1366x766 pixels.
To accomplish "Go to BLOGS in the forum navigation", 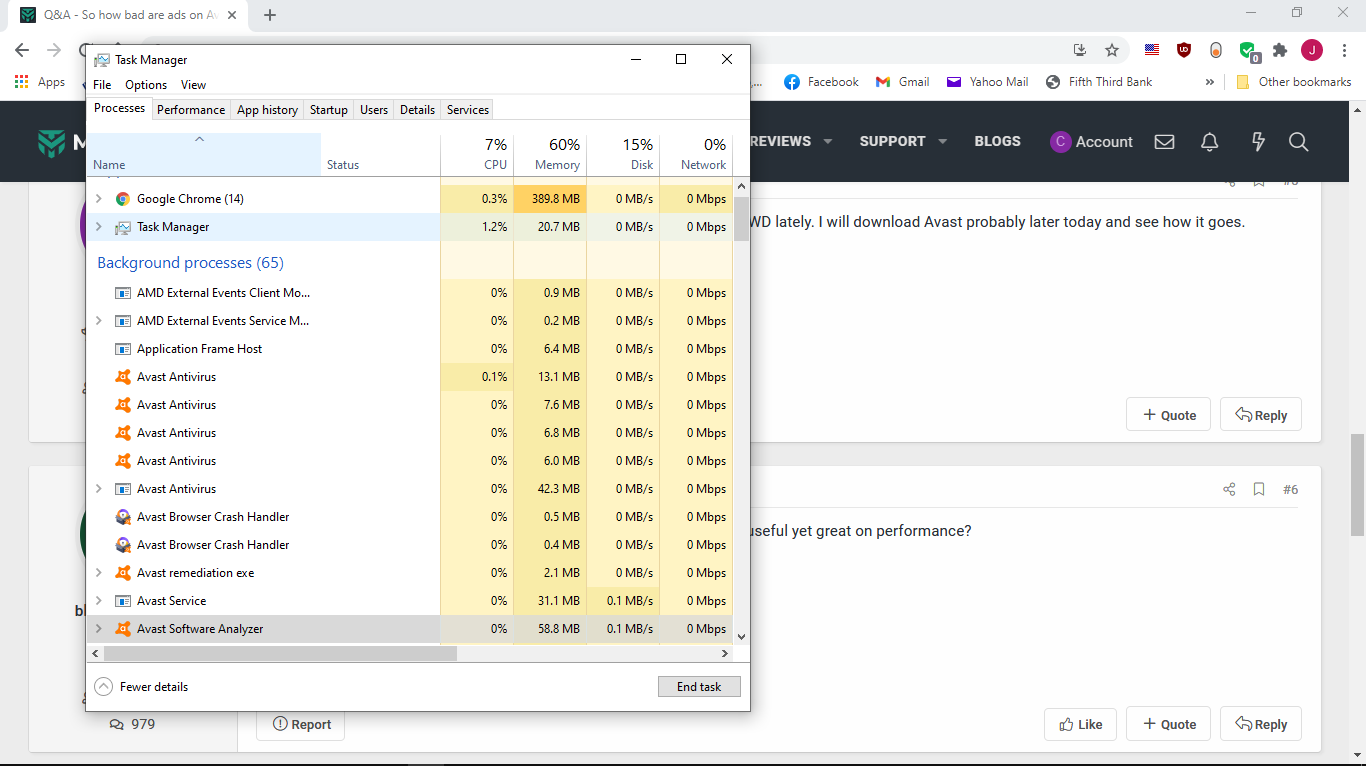I will (x=998, y=142).
